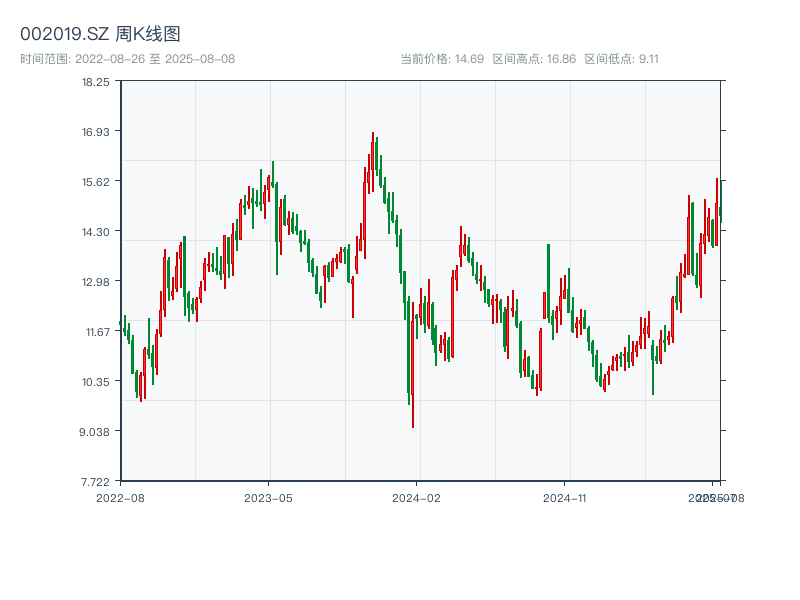Click the x-axis label 2024-11
800x600 pixels.
tap(564, 498)
